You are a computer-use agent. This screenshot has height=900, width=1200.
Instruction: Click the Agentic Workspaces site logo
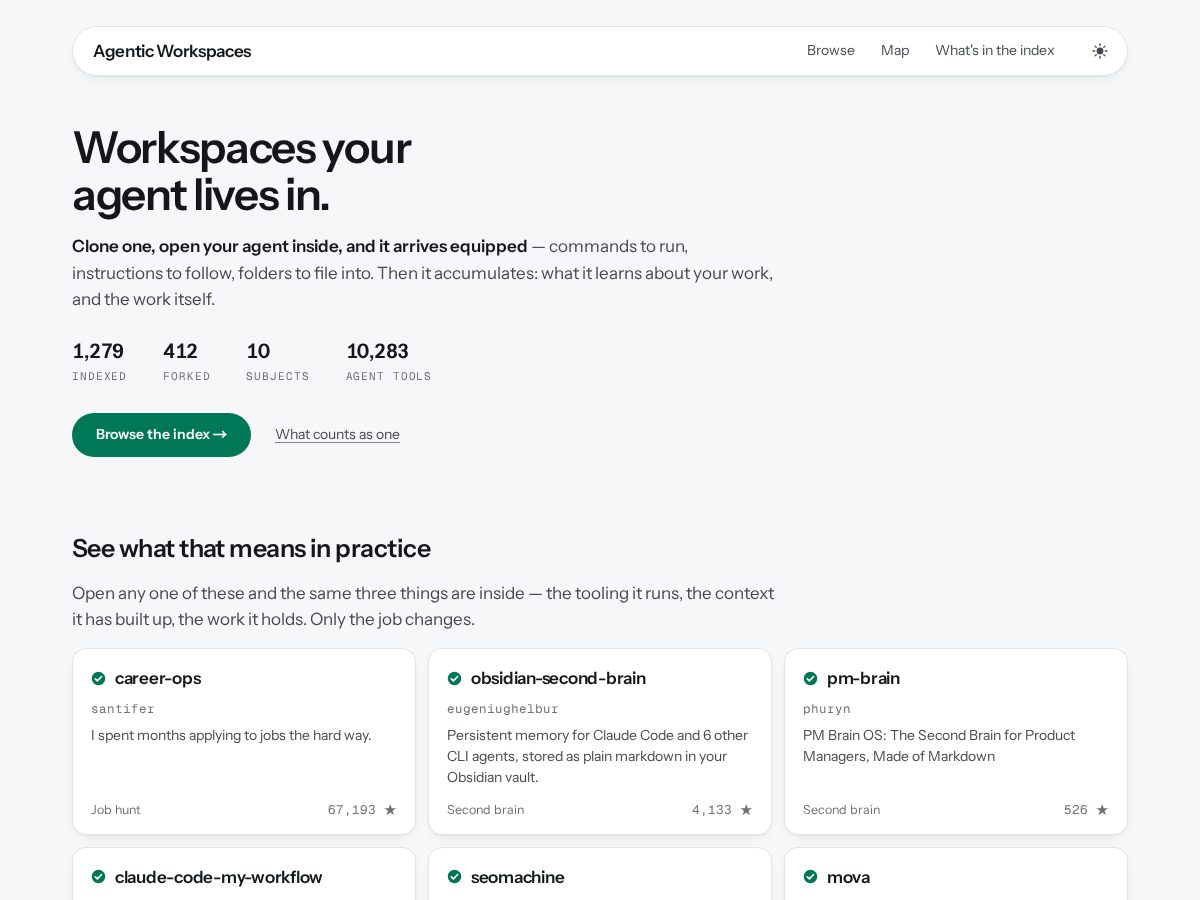click(x=172, y=51)
